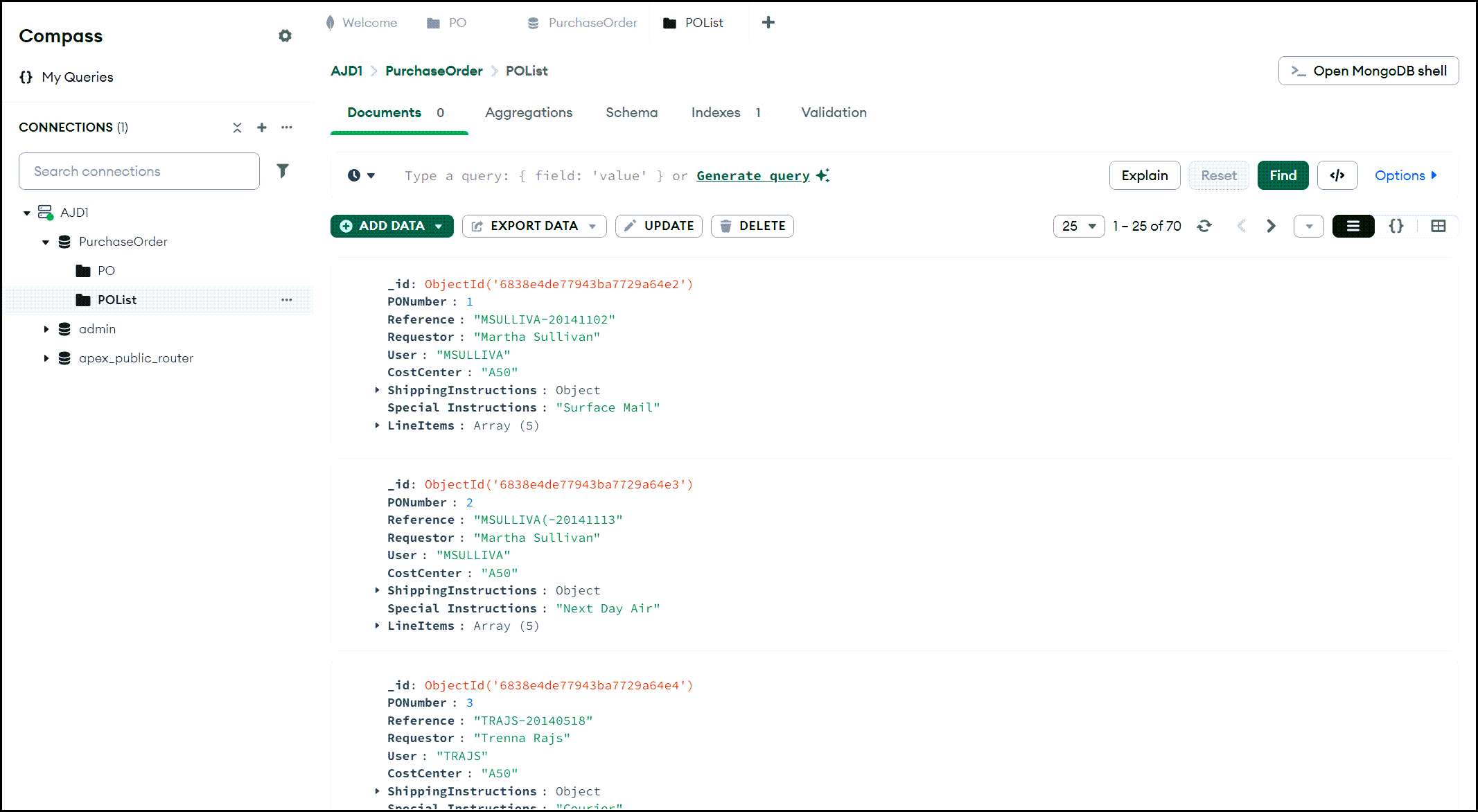This screenshot has width=1478, height=812.
Task: Open export query to language button
Action: click(1337, 175)
